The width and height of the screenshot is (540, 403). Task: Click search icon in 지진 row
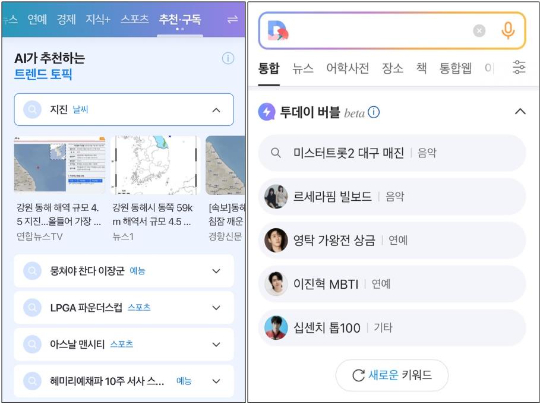pyautogui.click(x=32, y=110)
